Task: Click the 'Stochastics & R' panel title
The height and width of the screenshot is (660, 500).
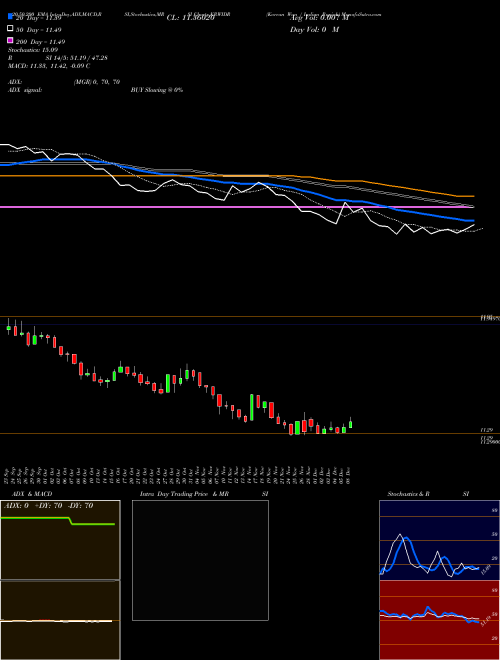Action: [x=408, y=494]
